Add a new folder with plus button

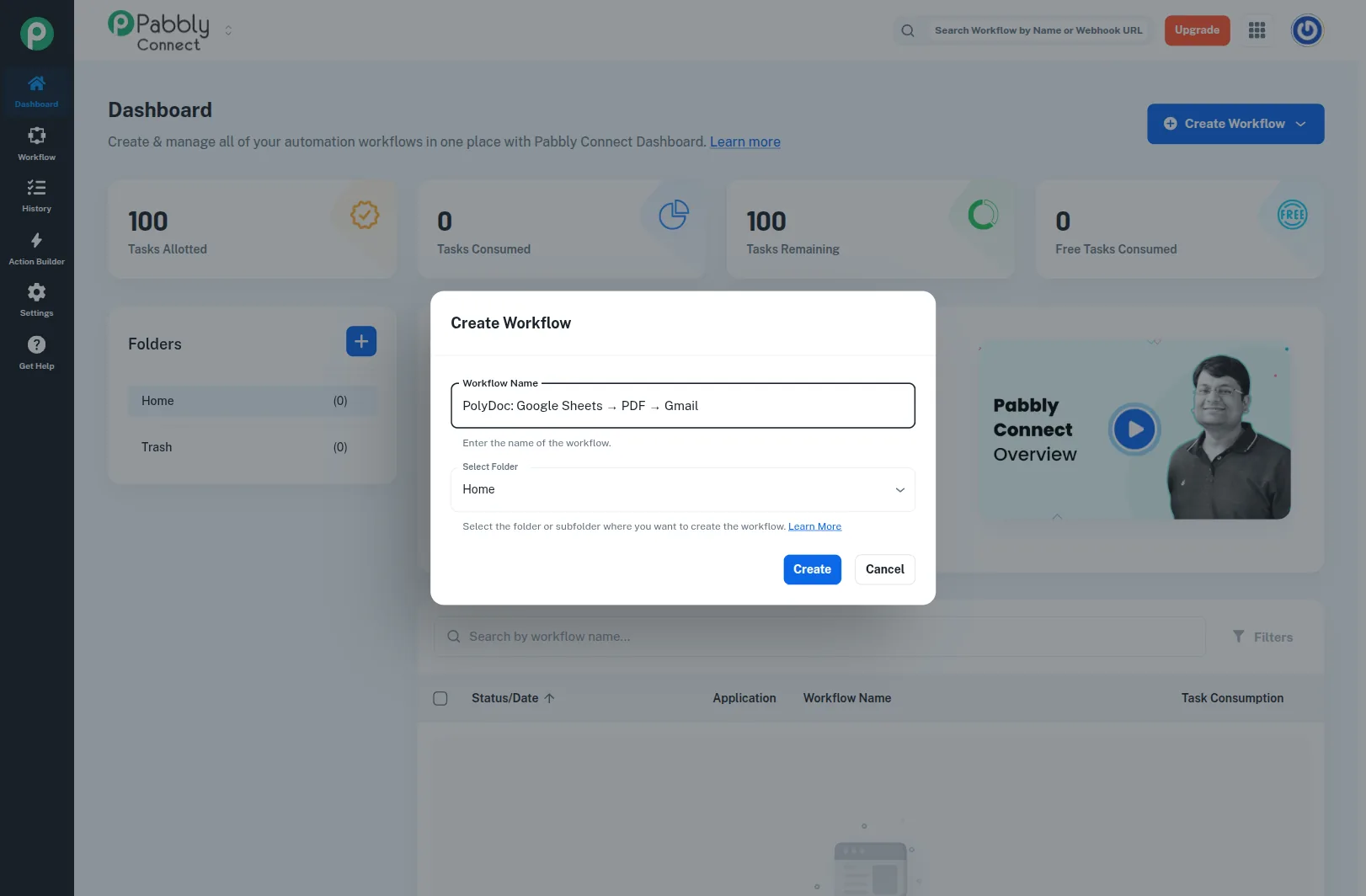[x=361, y=341]
